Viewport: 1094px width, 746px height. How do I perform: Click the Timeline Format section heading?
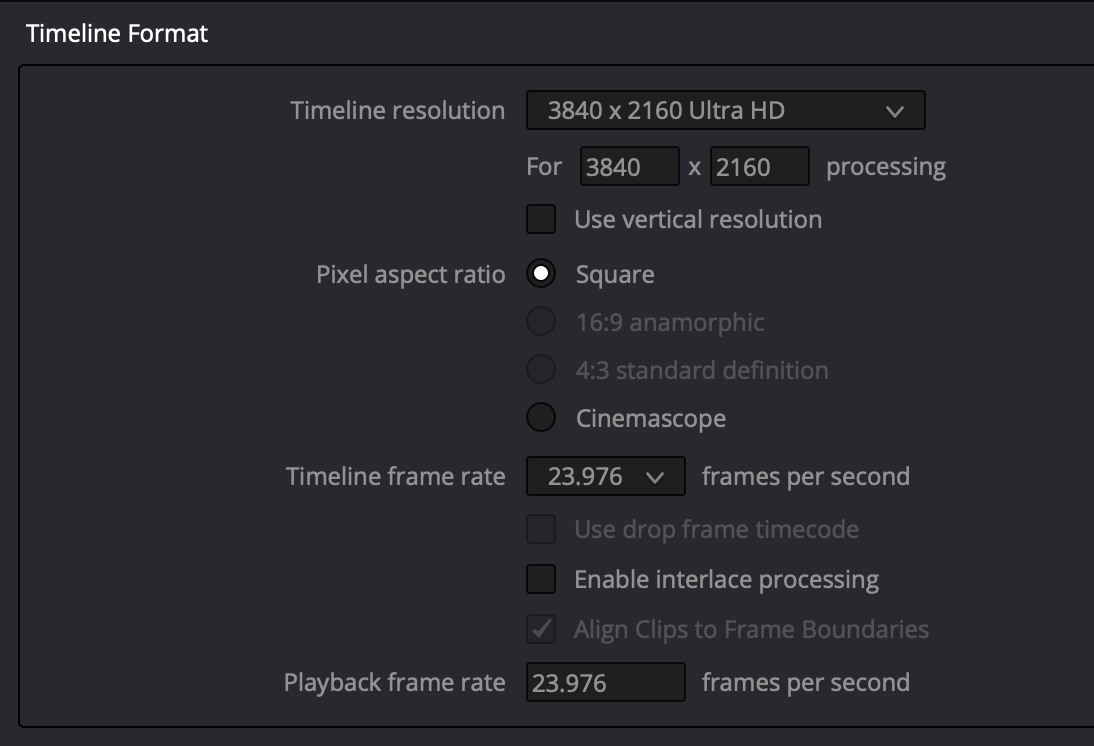point(117,33)
